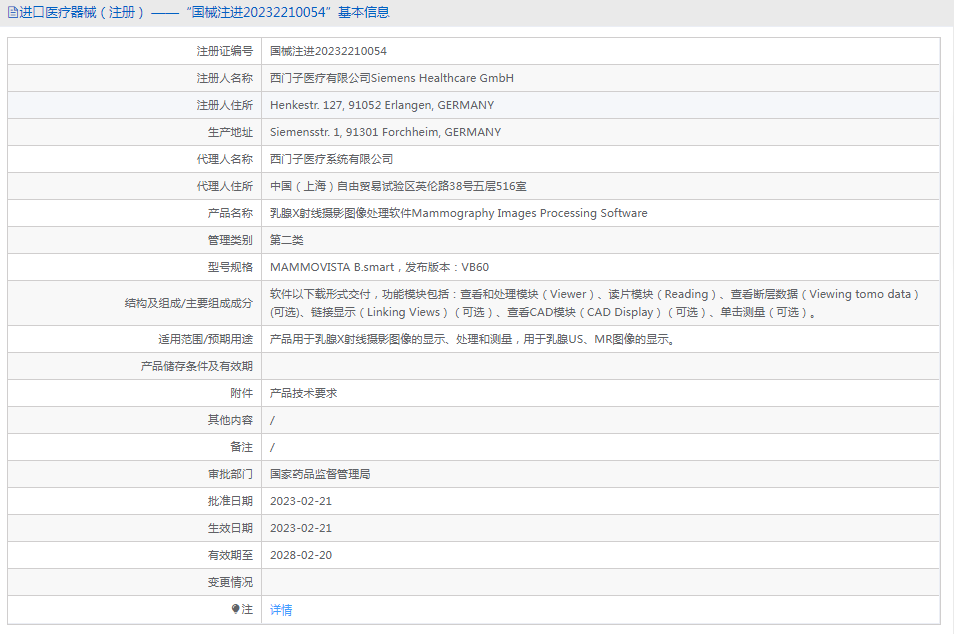Select the agent name 西门子医疗系统有限公司
Image resolution: width=954 pixels, height=634 pixels.
point(332,159)
